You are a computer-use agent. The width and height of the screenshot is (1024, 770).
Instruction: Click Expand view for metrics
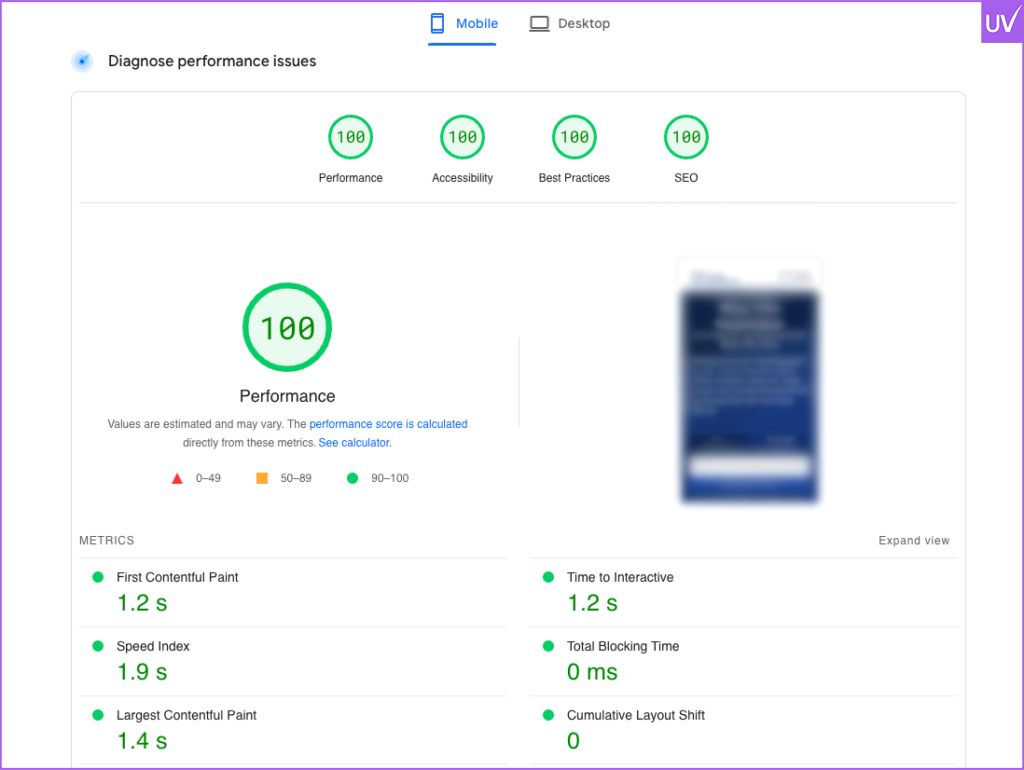click(x=914, y=541)
